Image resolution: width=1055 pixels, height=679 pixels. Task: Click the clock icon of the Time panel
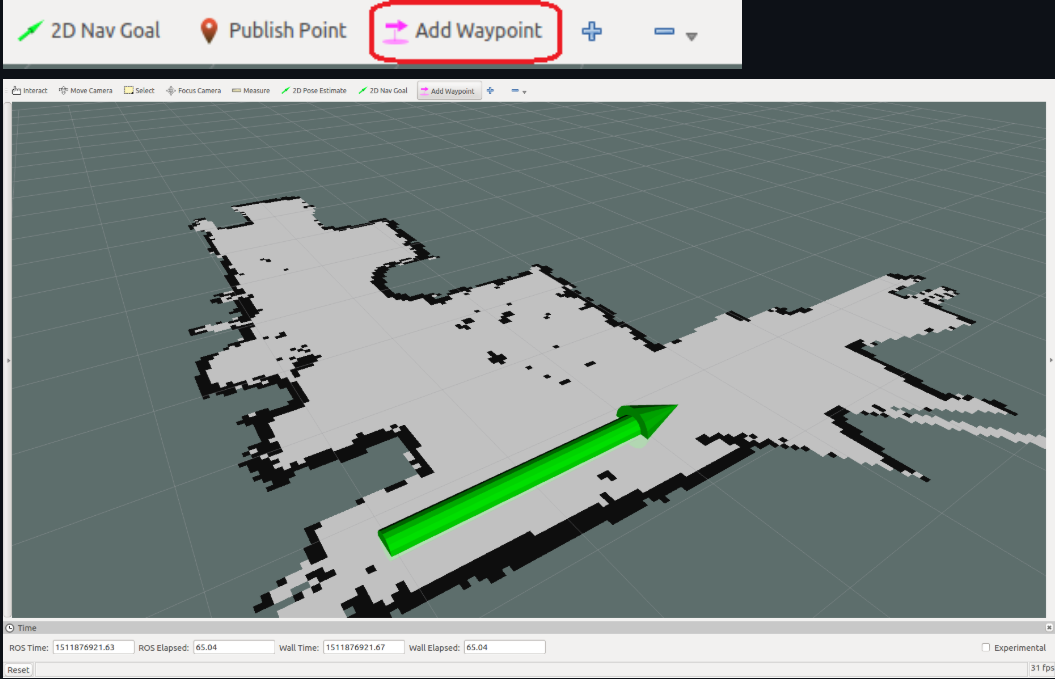tap(10, 628)
